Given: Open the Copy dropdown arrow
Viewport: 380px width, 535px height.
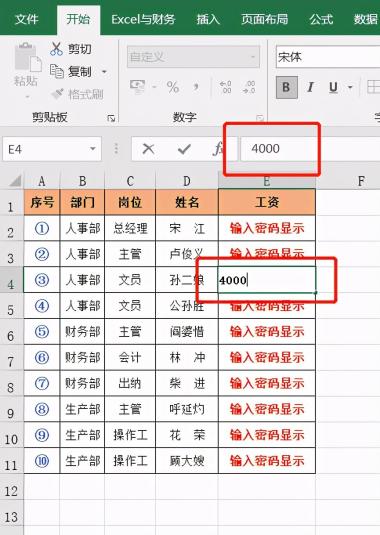Looking at the screenshot, I should pos(104,72).
